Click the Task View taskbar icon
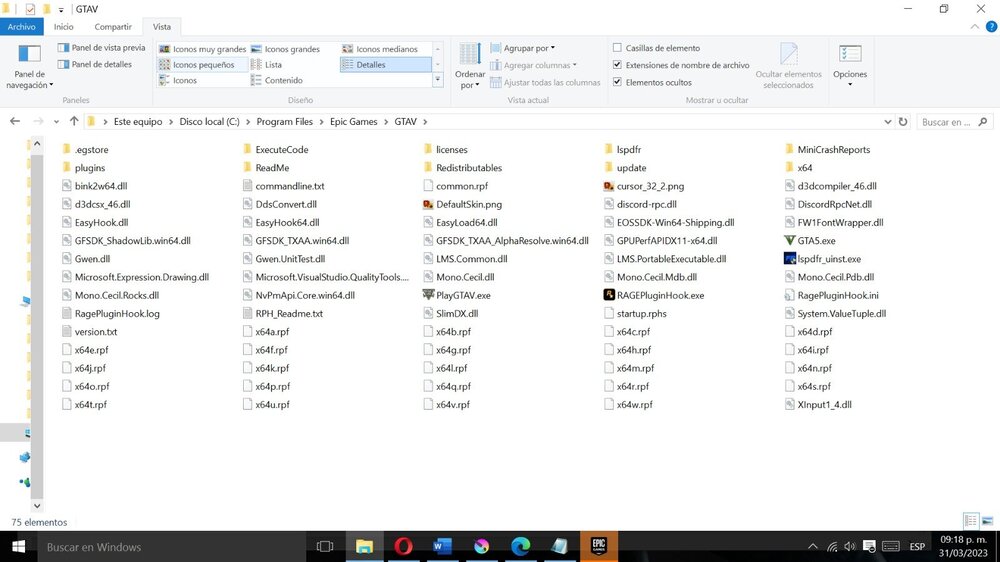1000x562 pixels. pos(325,546)
